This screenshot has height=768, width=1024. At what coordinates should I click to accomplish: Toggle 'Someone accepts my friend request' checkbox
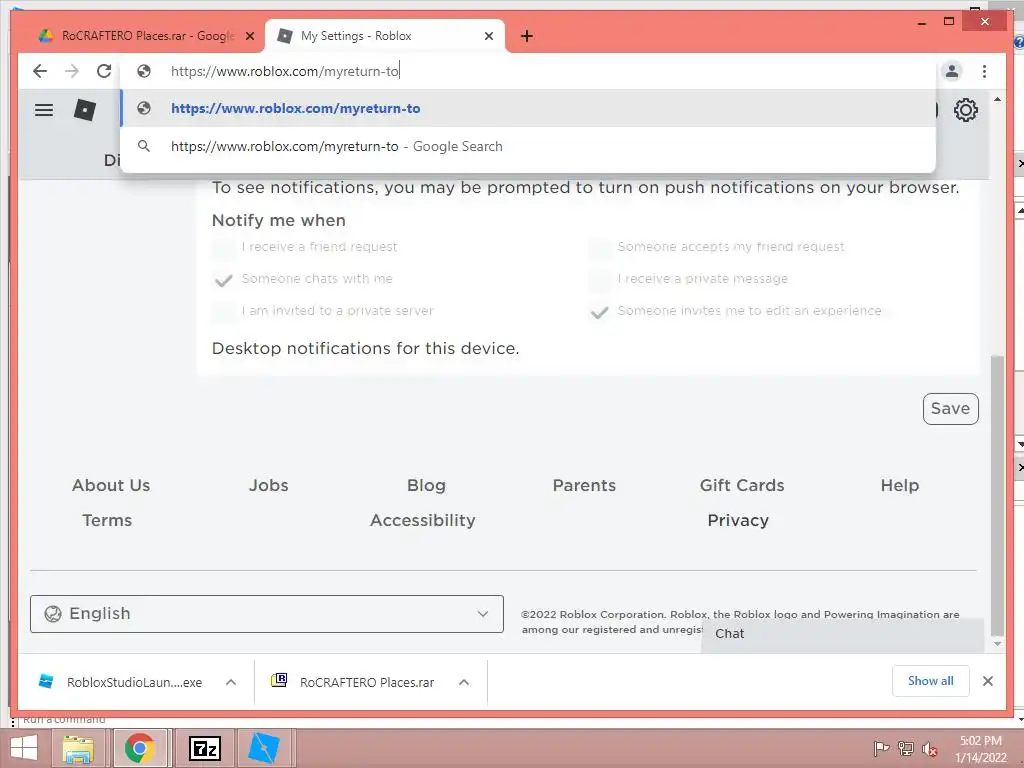click(600, 248)
